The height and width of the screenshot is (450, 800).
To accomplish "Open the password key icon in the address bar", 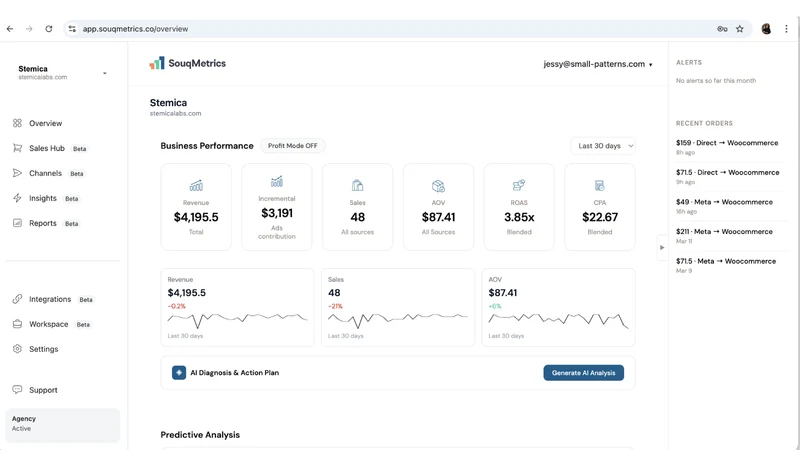I will pyautogui.click(x=722, y=29).
